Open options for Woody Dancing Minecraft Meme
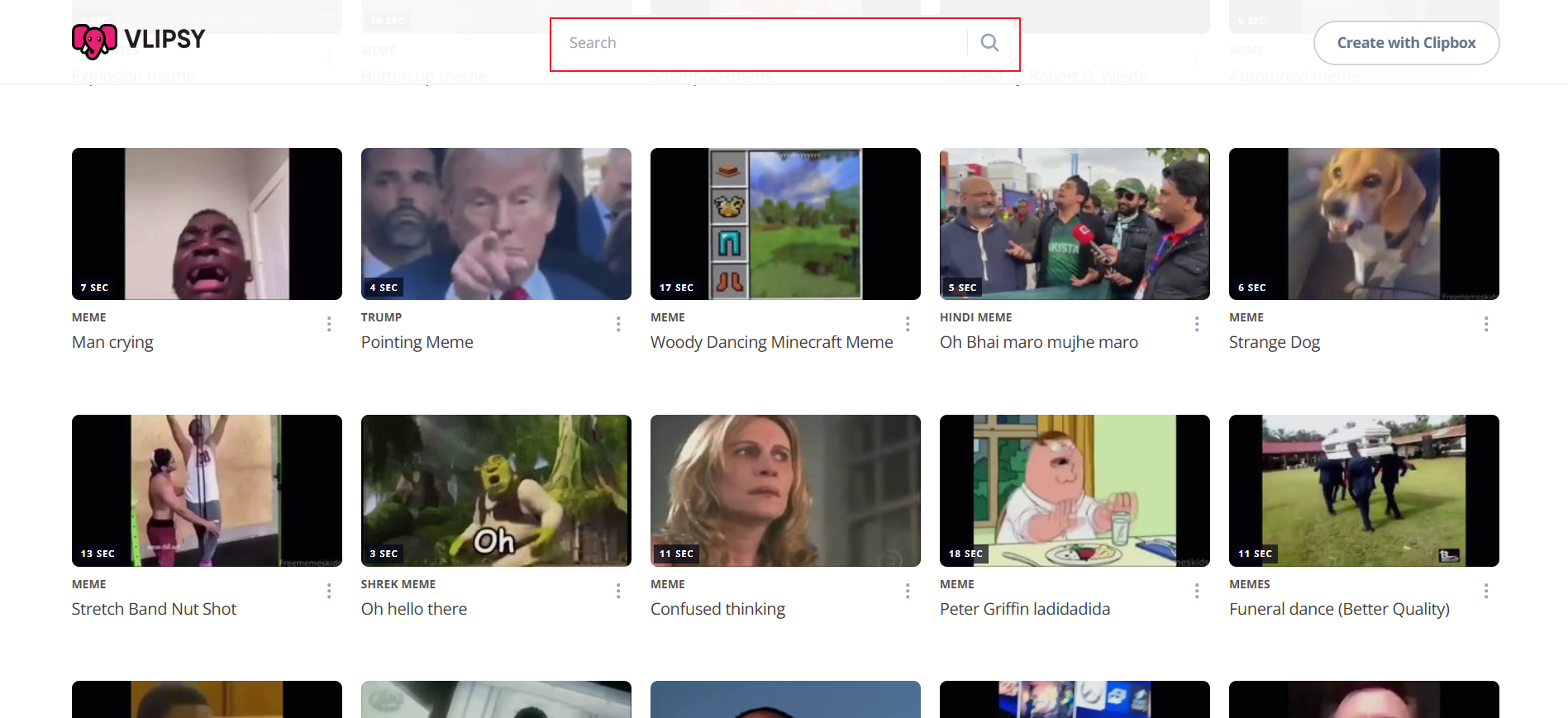1568x718 pixels. 908,324
